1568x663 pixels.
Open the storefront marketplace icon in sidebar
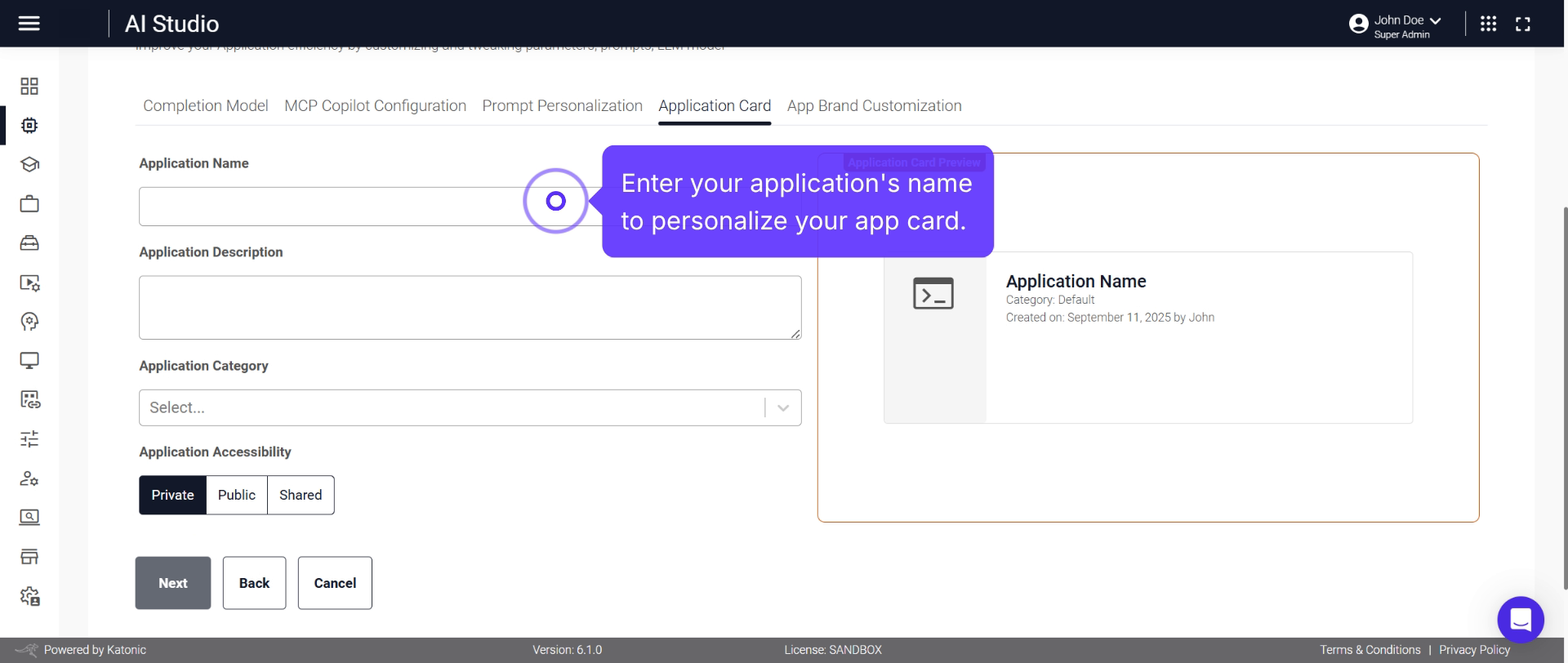coord(29,557)
